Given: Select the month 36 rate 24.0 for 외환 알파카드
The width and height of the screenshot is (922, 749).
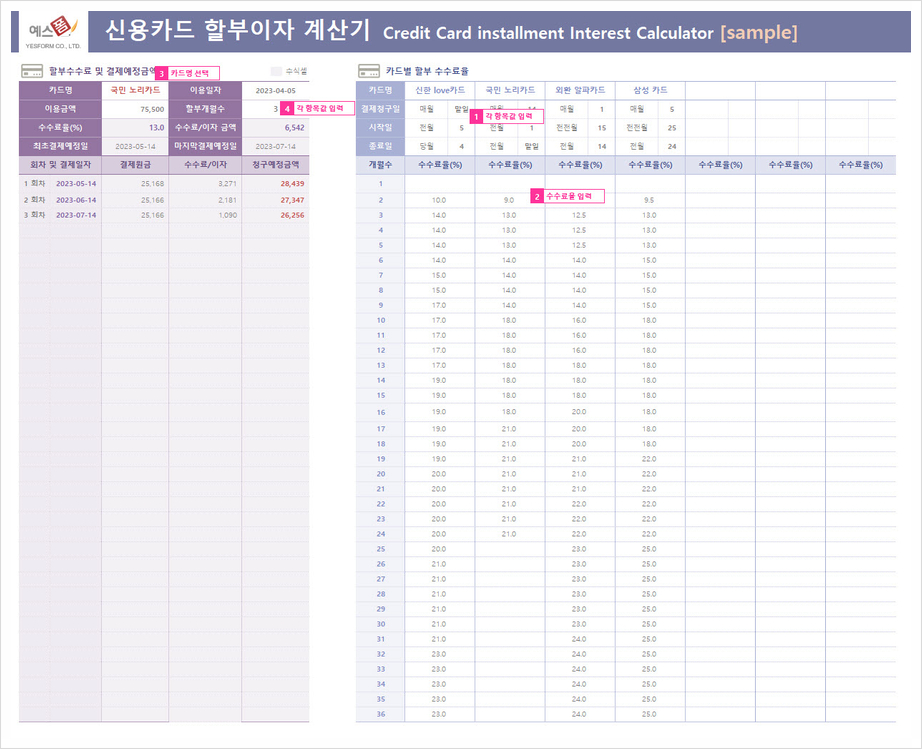Looking at the screenshot, I should point(579,714).
